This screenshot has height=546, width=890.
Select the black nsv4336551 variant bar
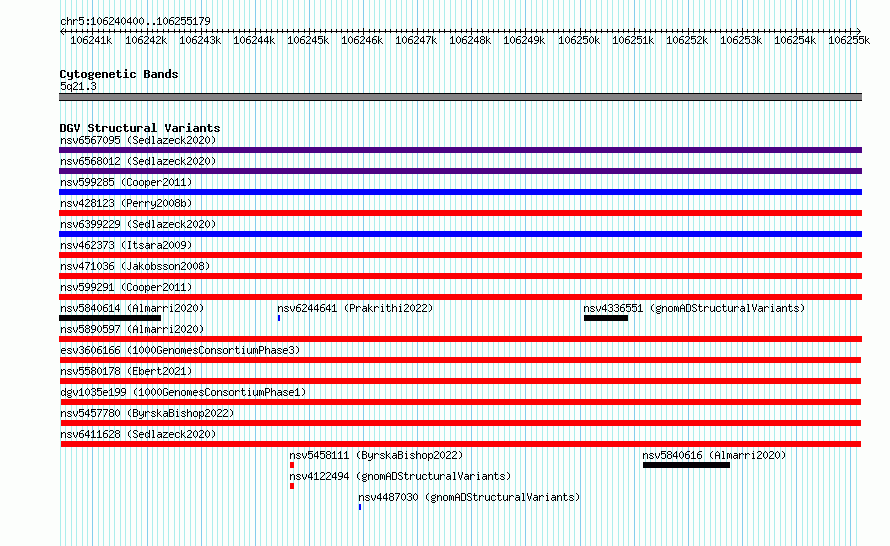click(x=606, y=318)
